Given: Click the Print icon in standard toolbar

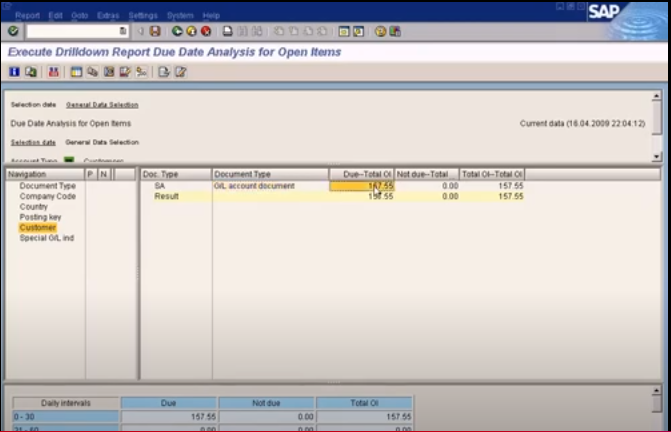Looking at the screenshot, I should coord(228,31).
